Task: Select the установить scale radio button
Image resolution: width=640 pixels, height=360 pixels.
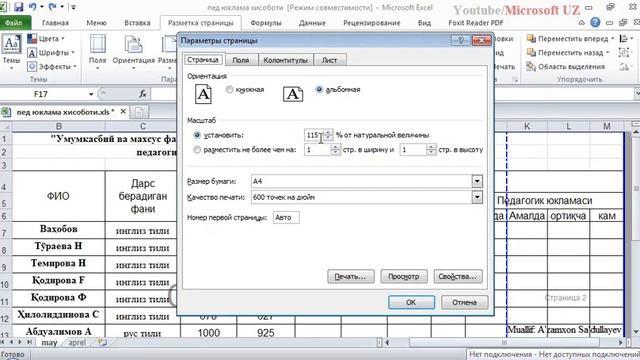Action: point(197,135)
